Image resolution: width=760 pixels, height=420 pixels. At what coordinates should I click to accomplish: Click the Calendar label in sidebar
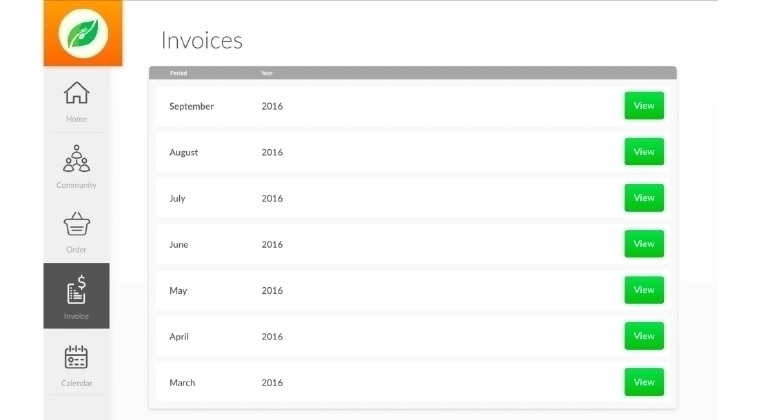pos(76,383)
